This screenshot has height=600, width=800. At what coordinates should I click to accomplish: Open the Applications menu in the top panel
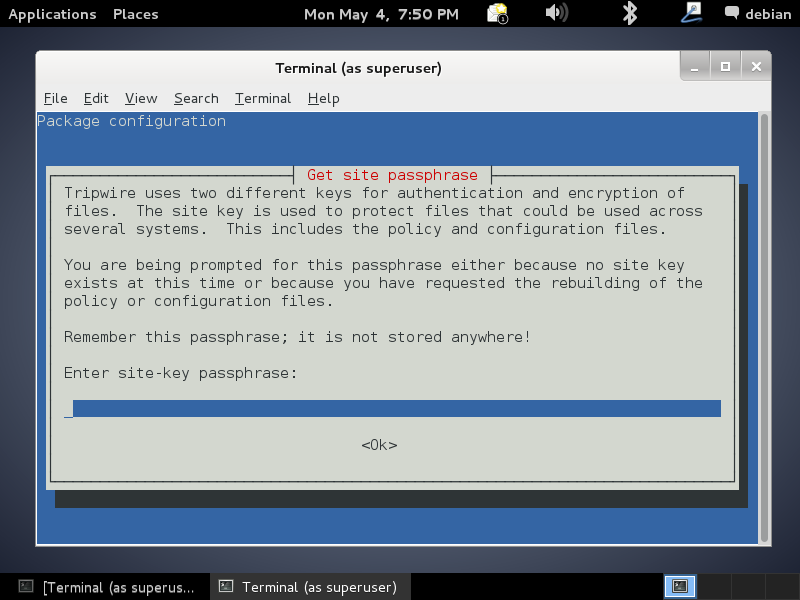coord(53,14)
